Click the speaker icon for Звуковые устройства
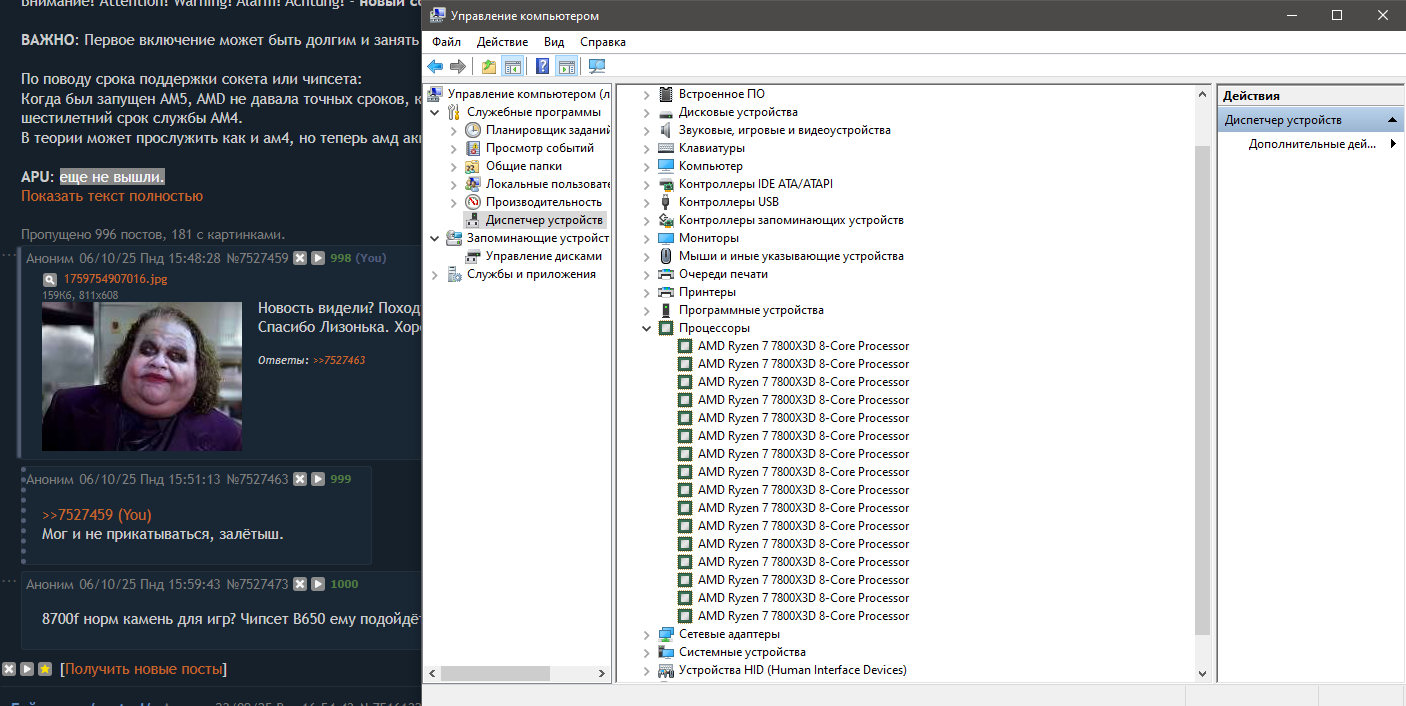The width and height of the screenshot is (1406, 706). [x=666, y=130]
